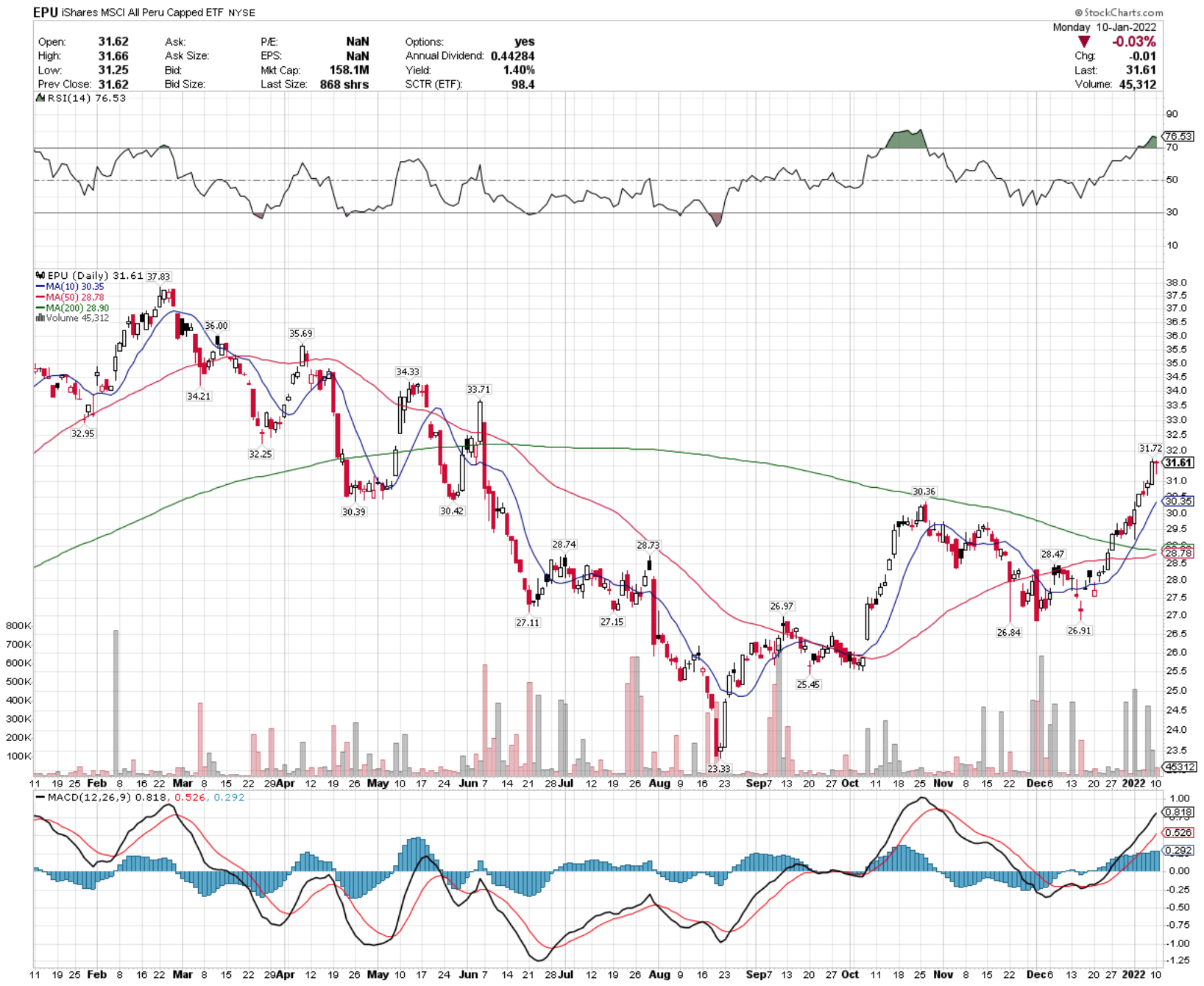Image resolution: width=1204 pixels, height=986 pixels.
Task: Click the 76.53 RSI tag on right axis
Action: pyautogui.click(x=1178, y=136)
